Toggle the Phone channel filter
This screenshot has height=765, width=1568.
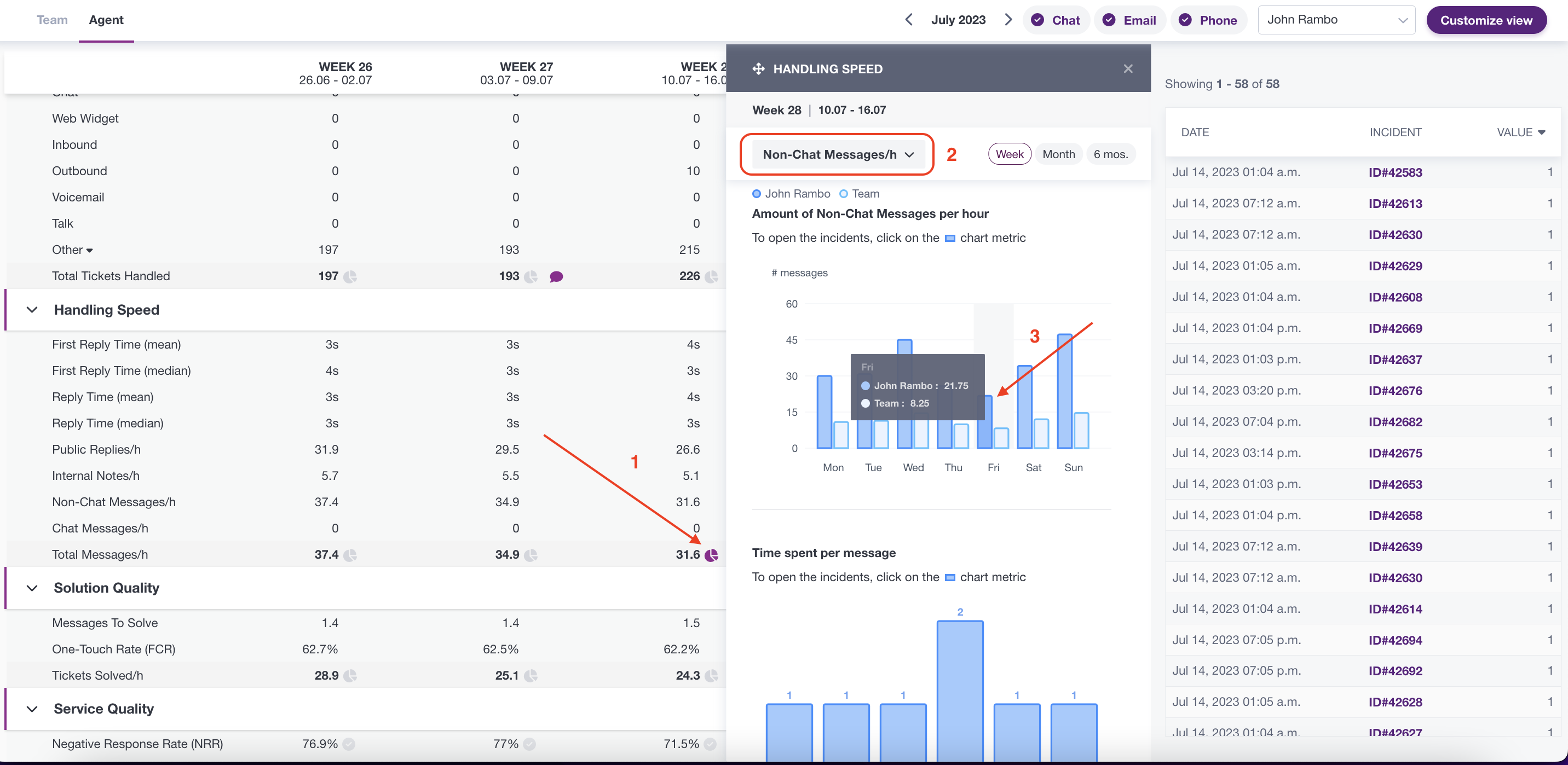tap(1208, 20)
